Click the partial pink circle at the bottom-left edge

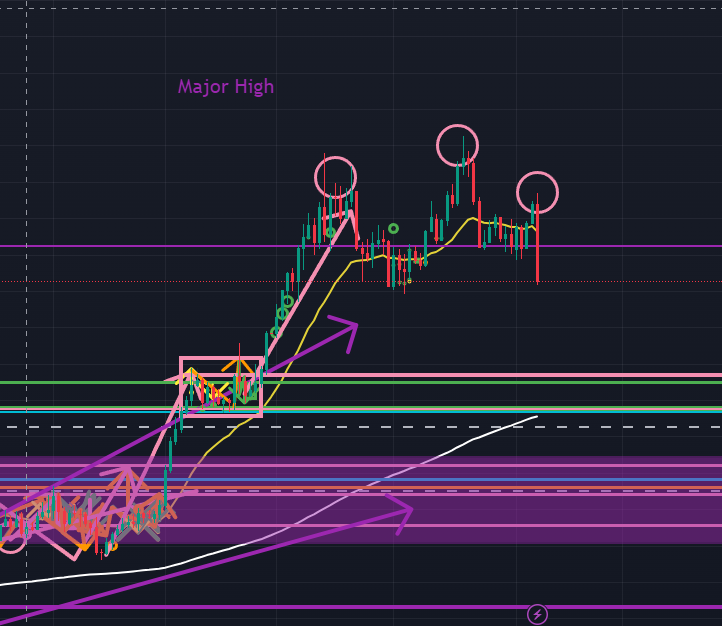[10, 542]
